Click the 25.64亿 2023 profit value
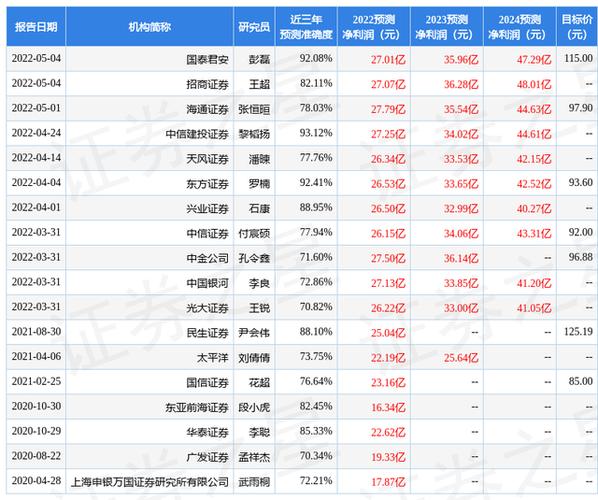Screen dimensions: 598x500 click(x=461, y=358)
